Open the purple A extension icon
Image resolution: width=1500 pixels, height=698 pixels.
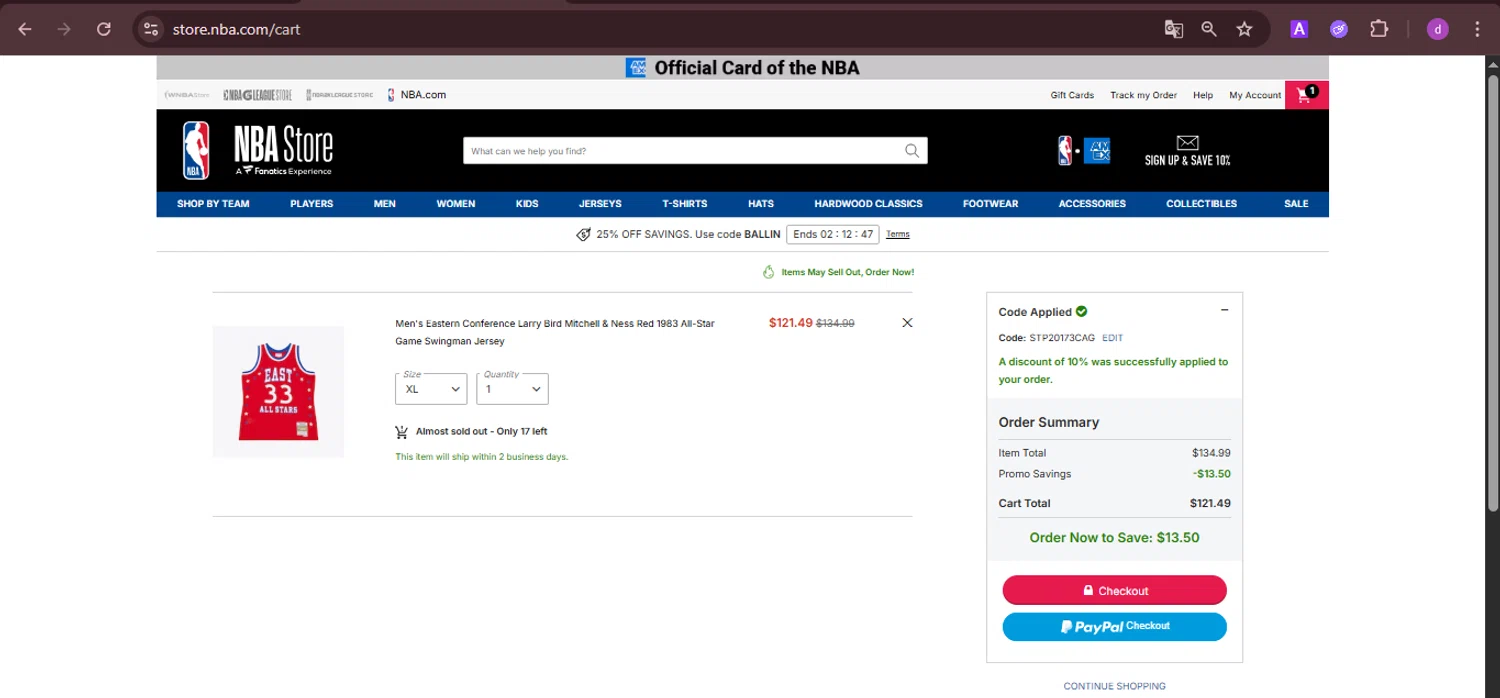pos(1299,29)
